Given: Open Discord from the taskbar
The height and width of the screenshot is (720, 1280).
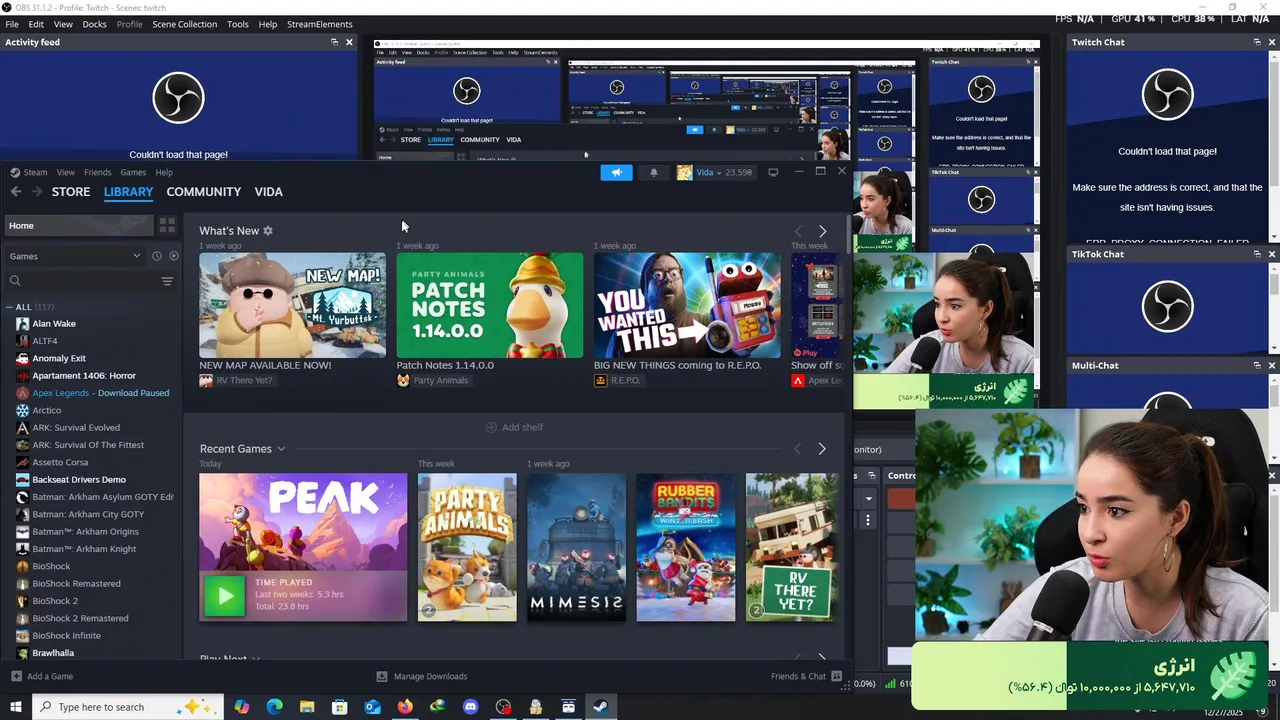Looking at the screenshot, I should (470, 707).
